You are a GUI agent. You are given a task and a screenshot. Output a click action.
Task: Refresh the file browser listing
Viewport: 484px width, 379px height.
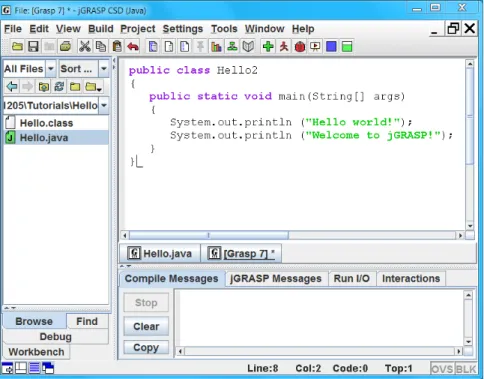pos(59,87)
